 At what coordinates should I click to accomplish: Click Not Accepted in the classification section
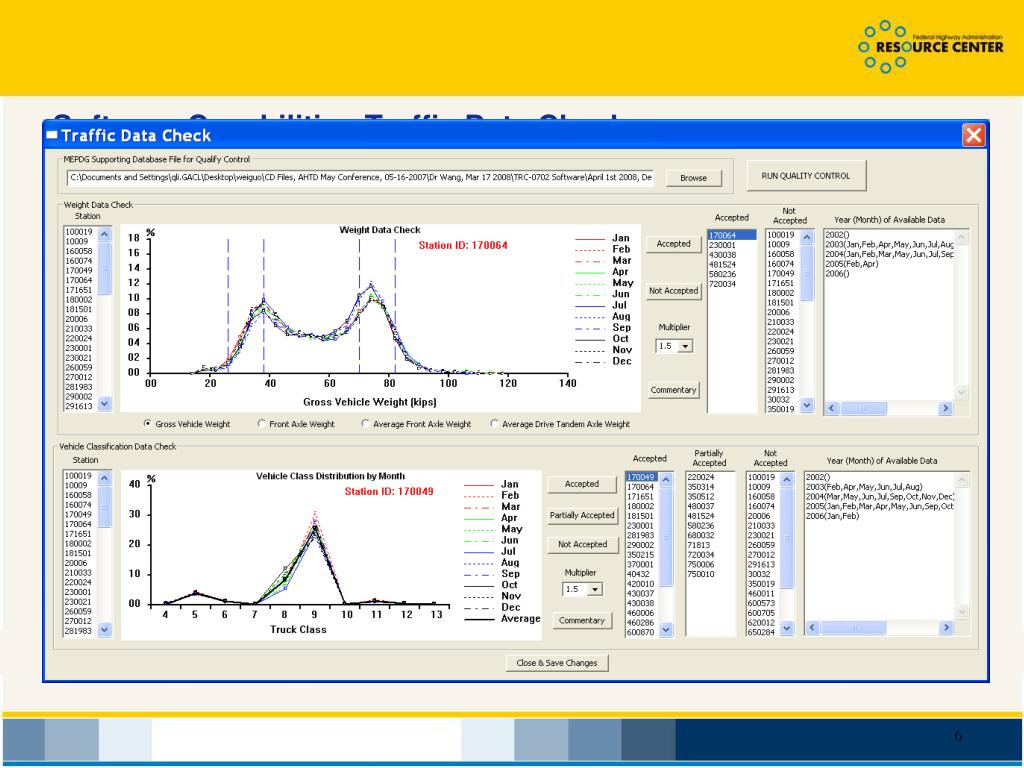click(583, 544)
